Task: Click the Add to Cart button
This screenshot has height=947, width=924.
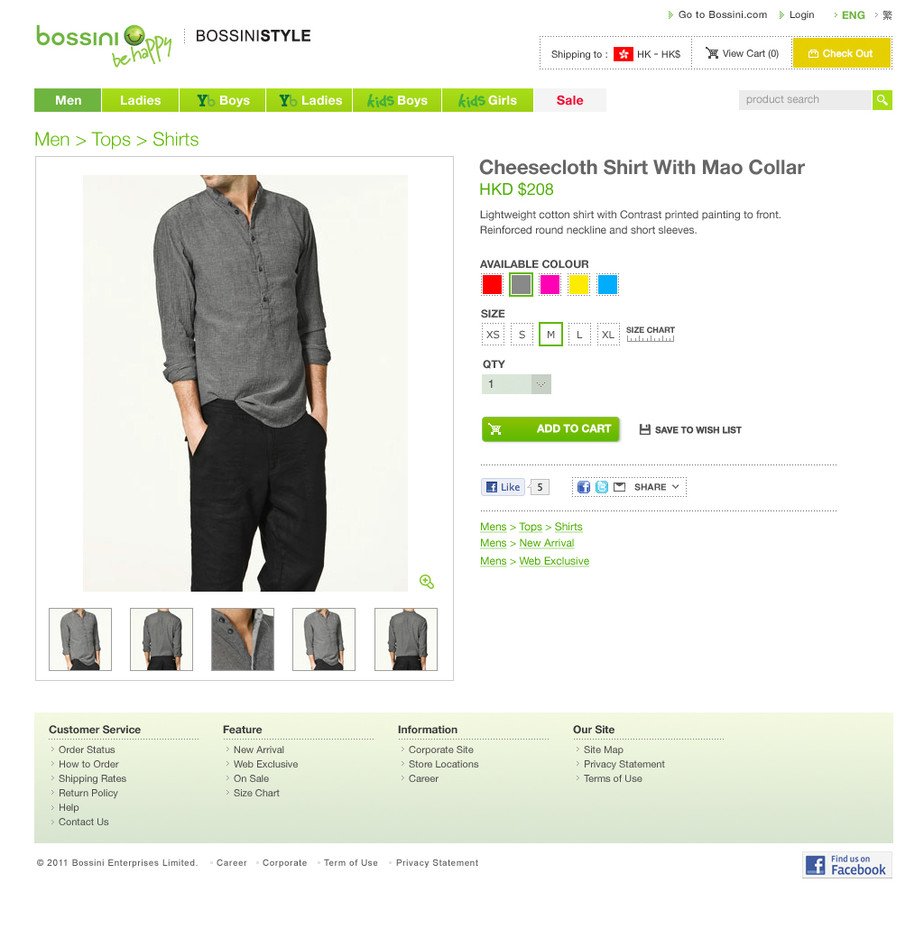Action: pyautogui.click(x=551, y=429)
